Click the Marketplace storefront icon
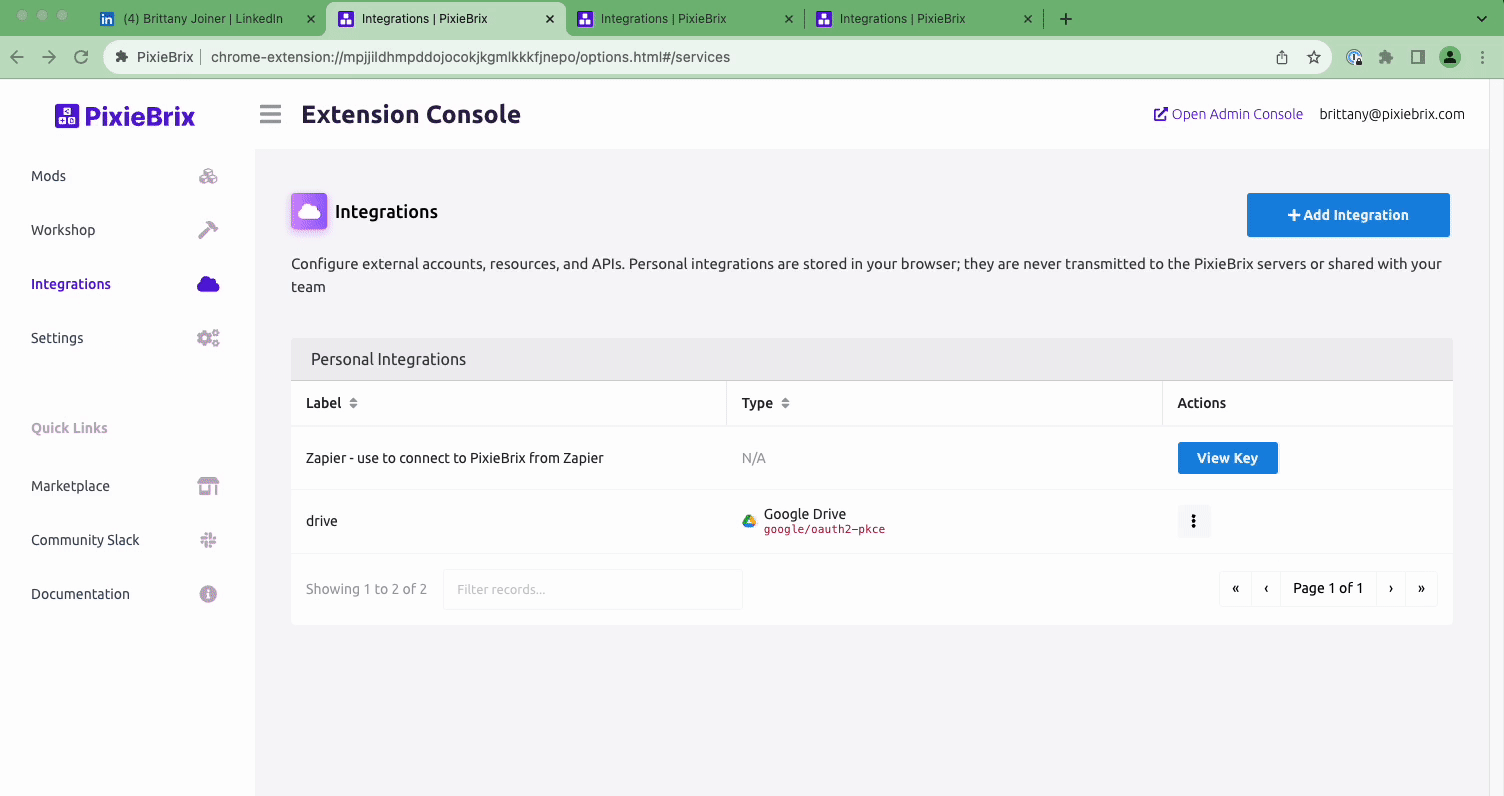The height and width of the screenshot is (796, 1504). (208, 486)
